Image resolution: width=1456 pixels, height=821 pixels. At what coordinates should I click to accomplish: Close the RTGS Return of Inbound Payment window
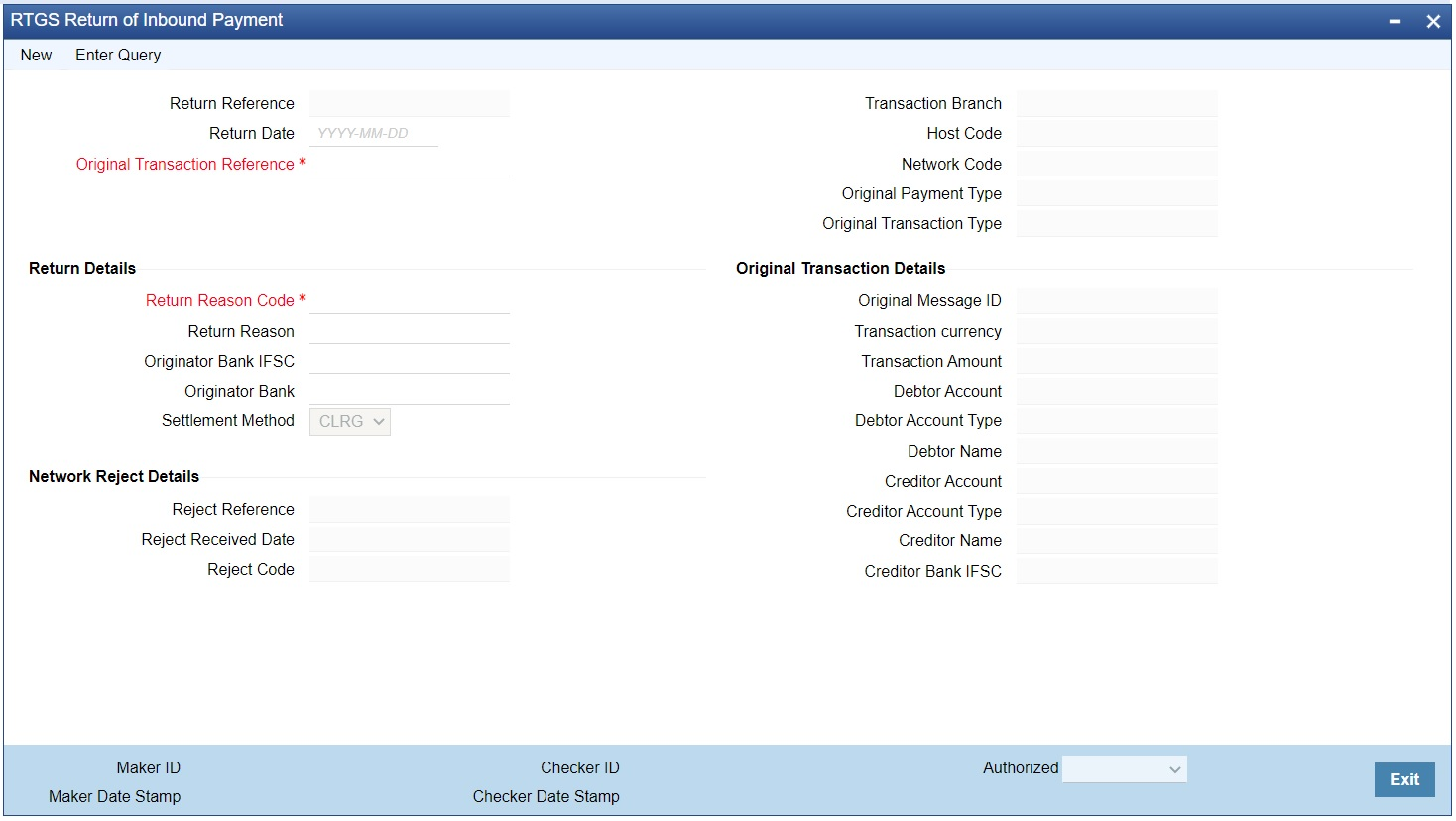(1433, 21)
